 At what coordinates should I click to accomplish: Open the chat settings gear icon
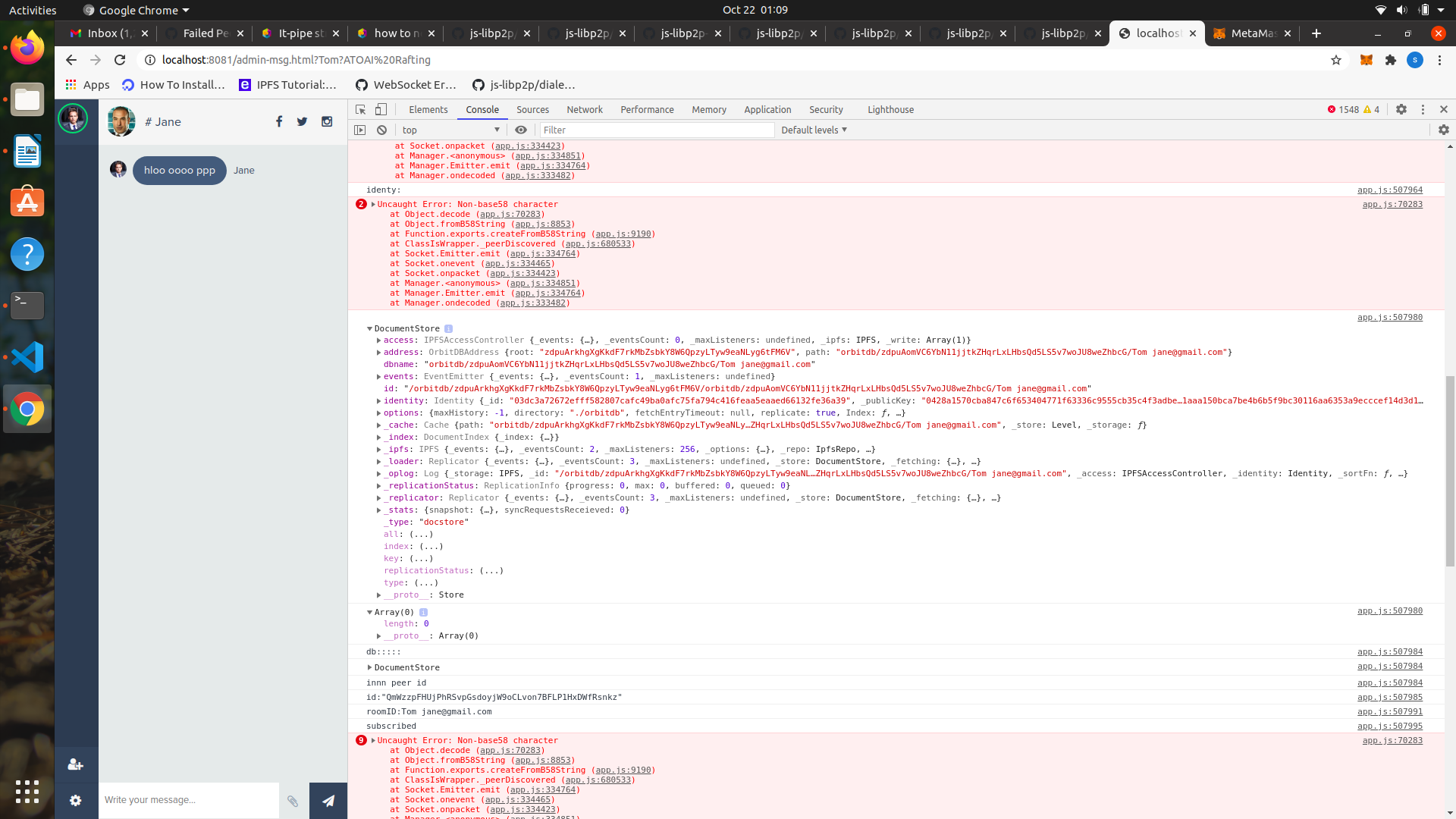coord(75,800)
